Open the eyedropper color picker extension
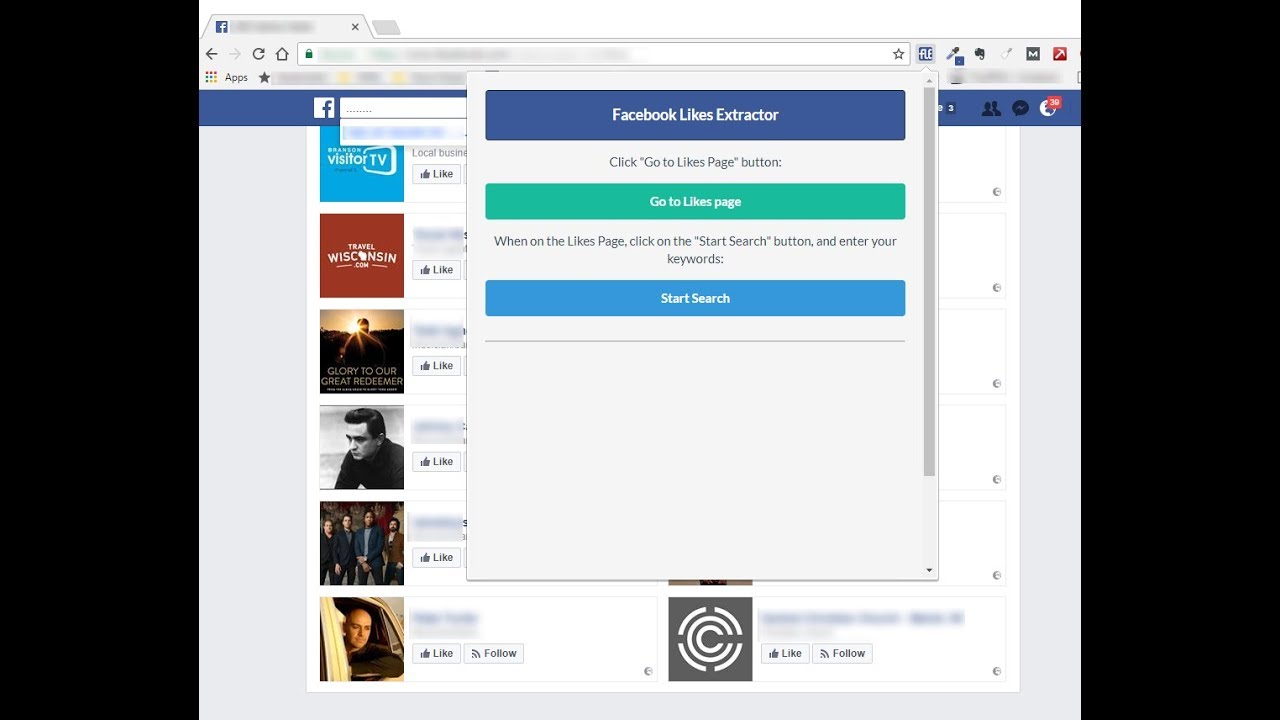 tap(954, 54)
